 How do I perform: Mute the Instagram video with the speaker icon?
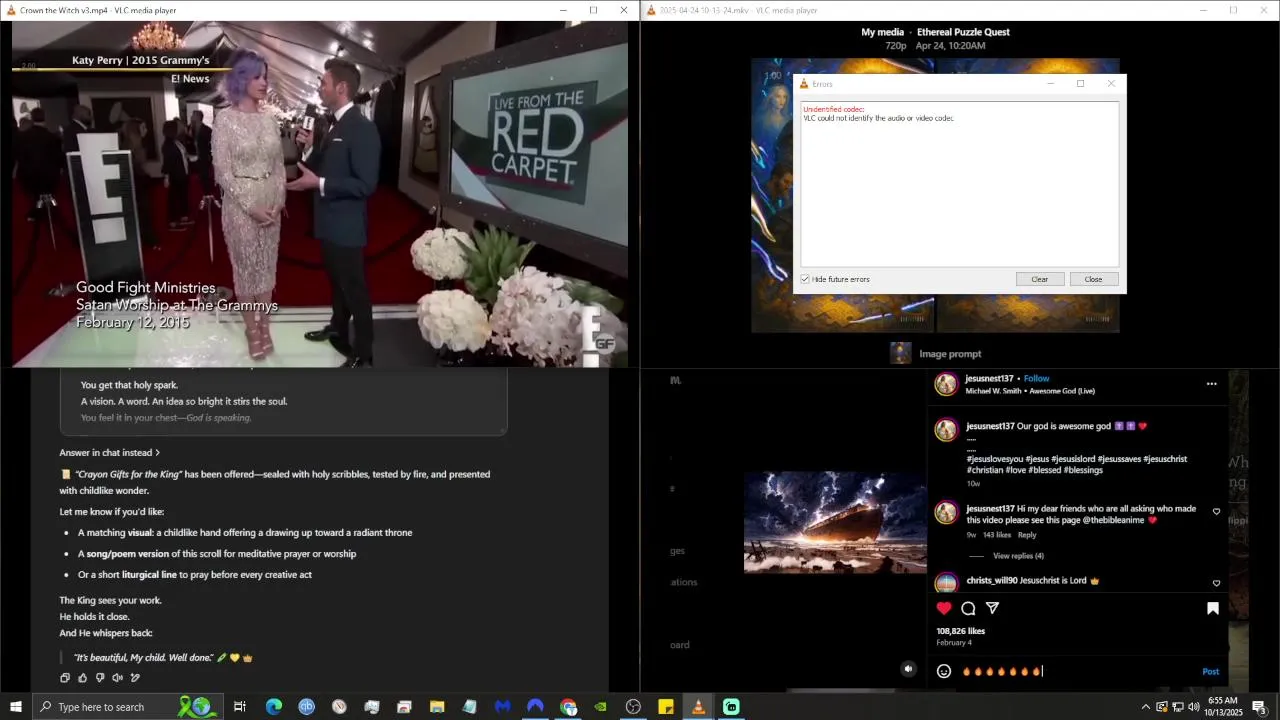[x=908, y=669]
